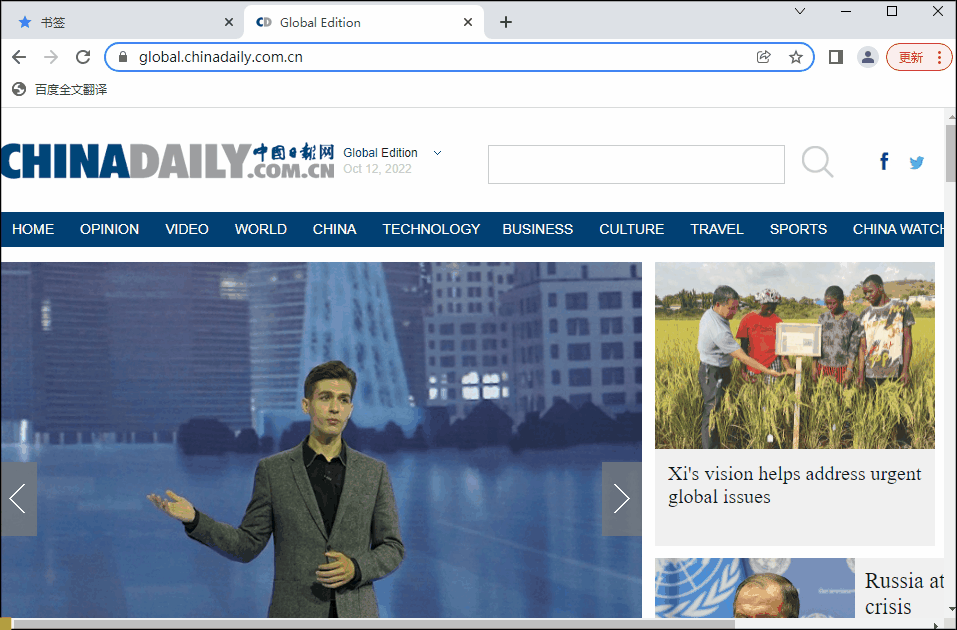Viewport: 957px width, 630px height.
Task: Select BUSINESS in the navigation bar
Action: (x=537, y=229)
